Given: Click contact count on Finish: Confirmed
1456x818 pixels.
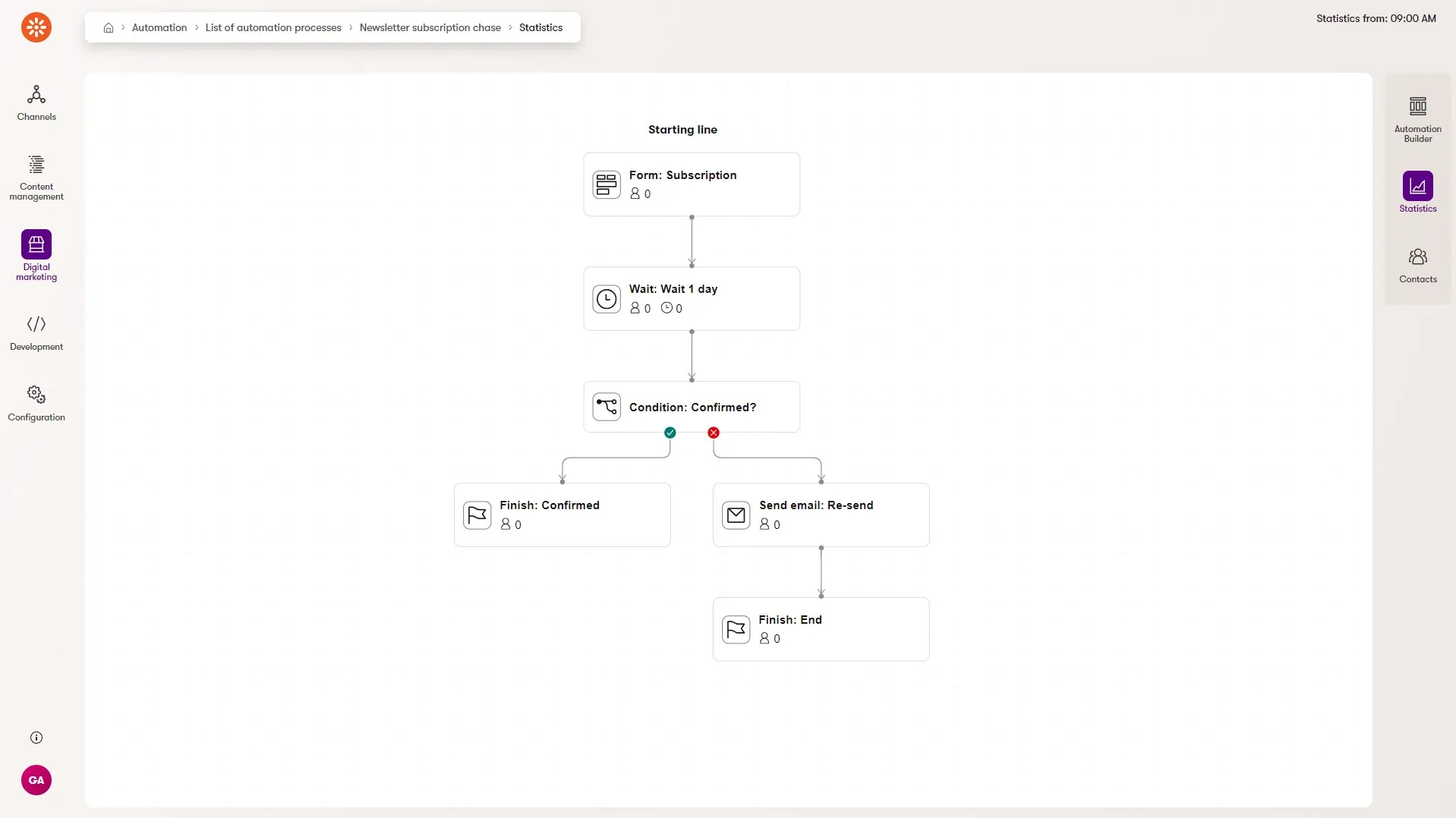Looking at the screenshot, I should (x=511, y=524).
